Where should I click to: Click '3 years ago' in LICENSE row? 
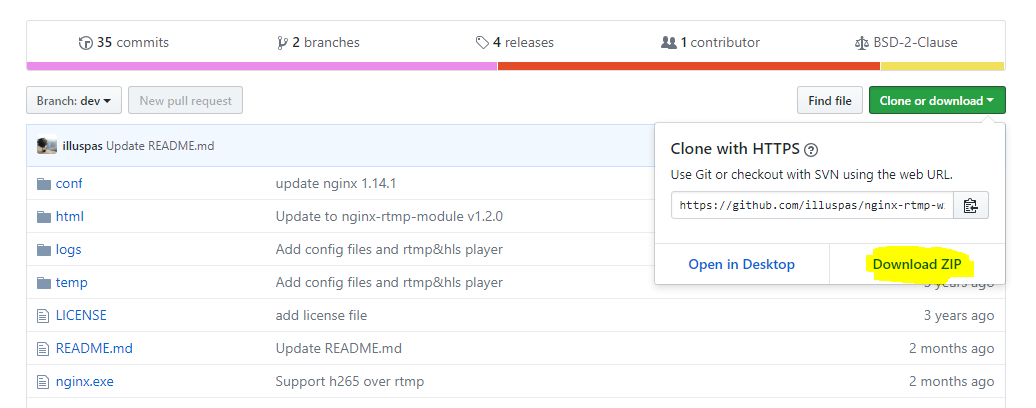point(959,316)
